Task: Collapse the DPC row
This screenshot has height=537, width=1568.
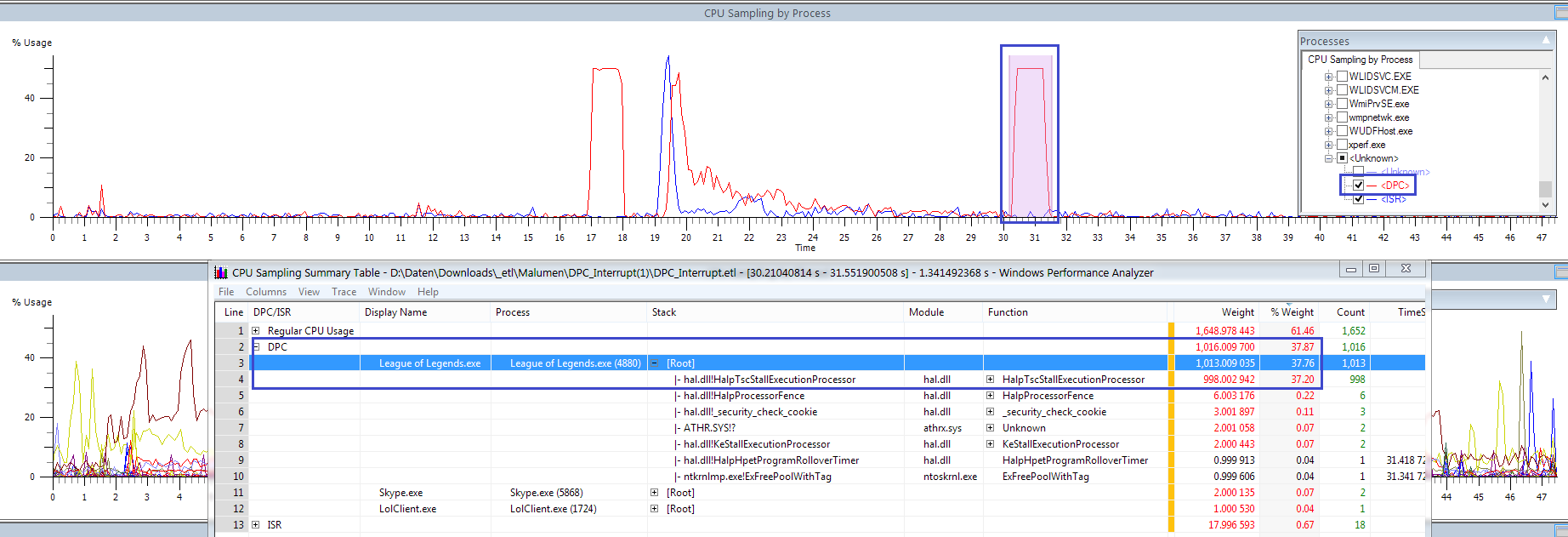Action: click(x=255, y=346)
